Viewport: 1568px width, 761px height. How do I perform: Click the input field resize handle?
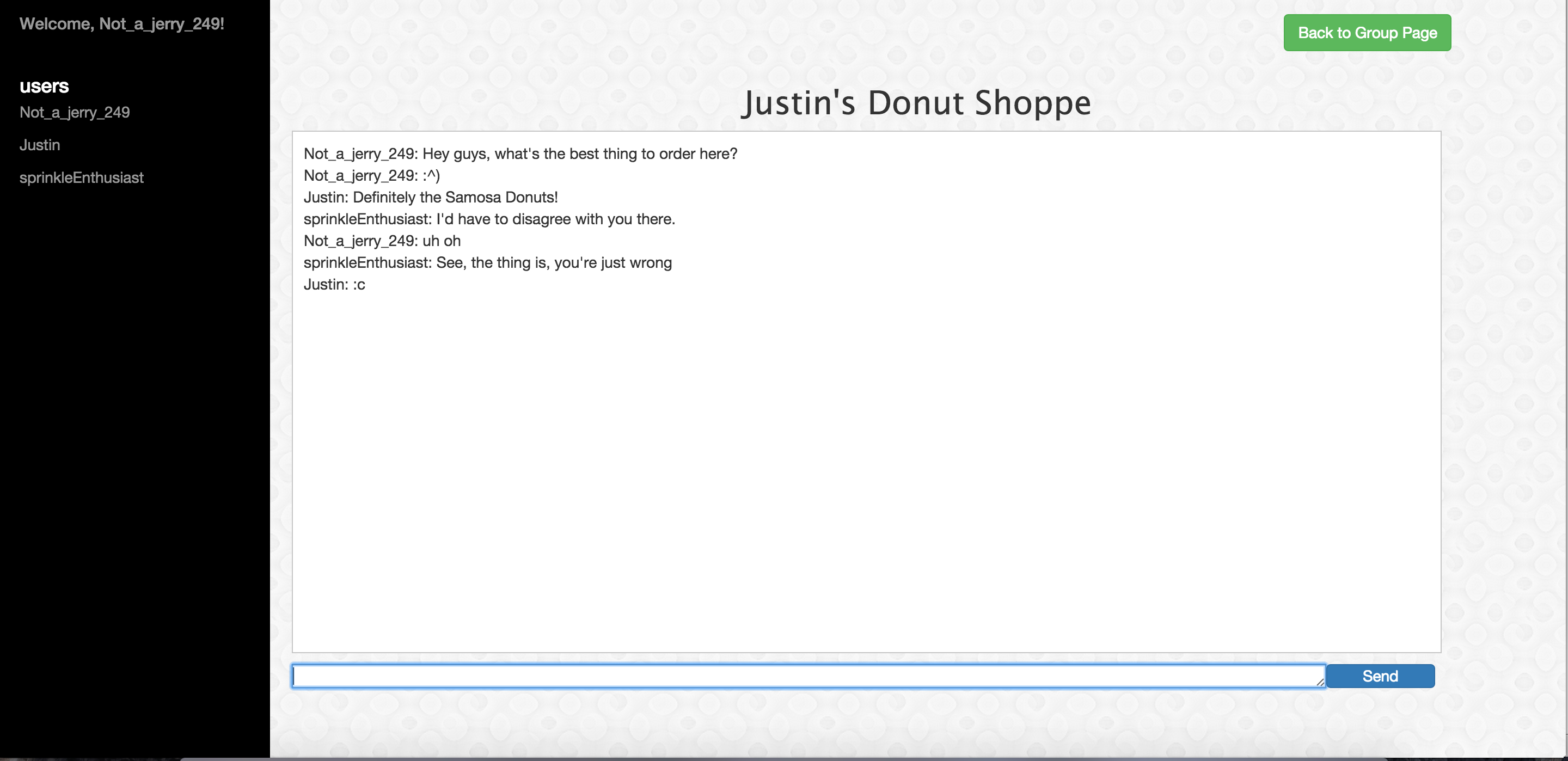click(1320, 683)
